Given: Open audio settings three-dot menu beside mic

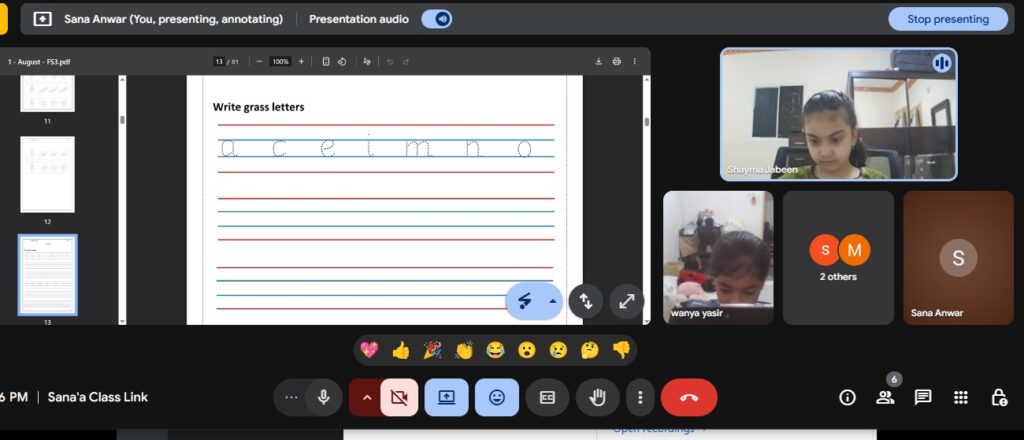Looking at the screenshot, I should tap(291, 397).
